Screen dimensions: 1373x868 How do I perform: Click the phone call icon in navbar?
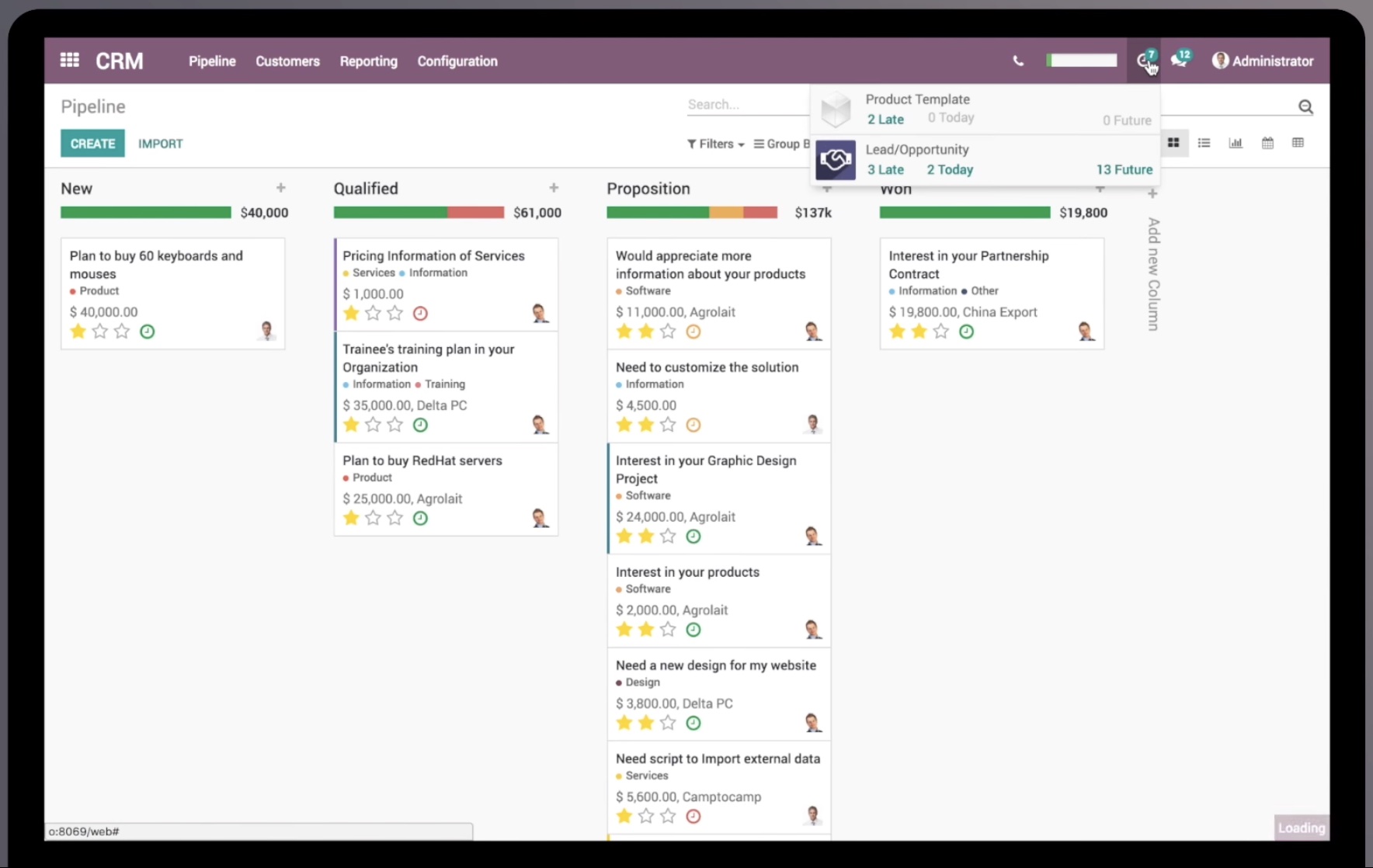click(1018, 61)
